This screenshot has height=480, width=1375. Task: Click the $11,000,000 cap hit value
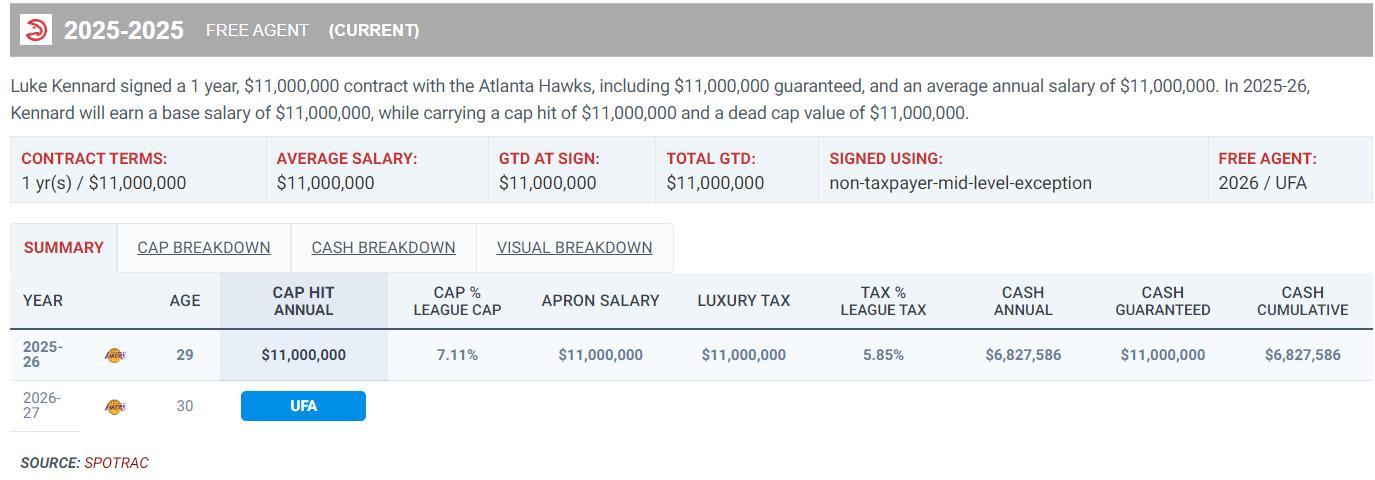pyautogui.click(x=303, y=355)
